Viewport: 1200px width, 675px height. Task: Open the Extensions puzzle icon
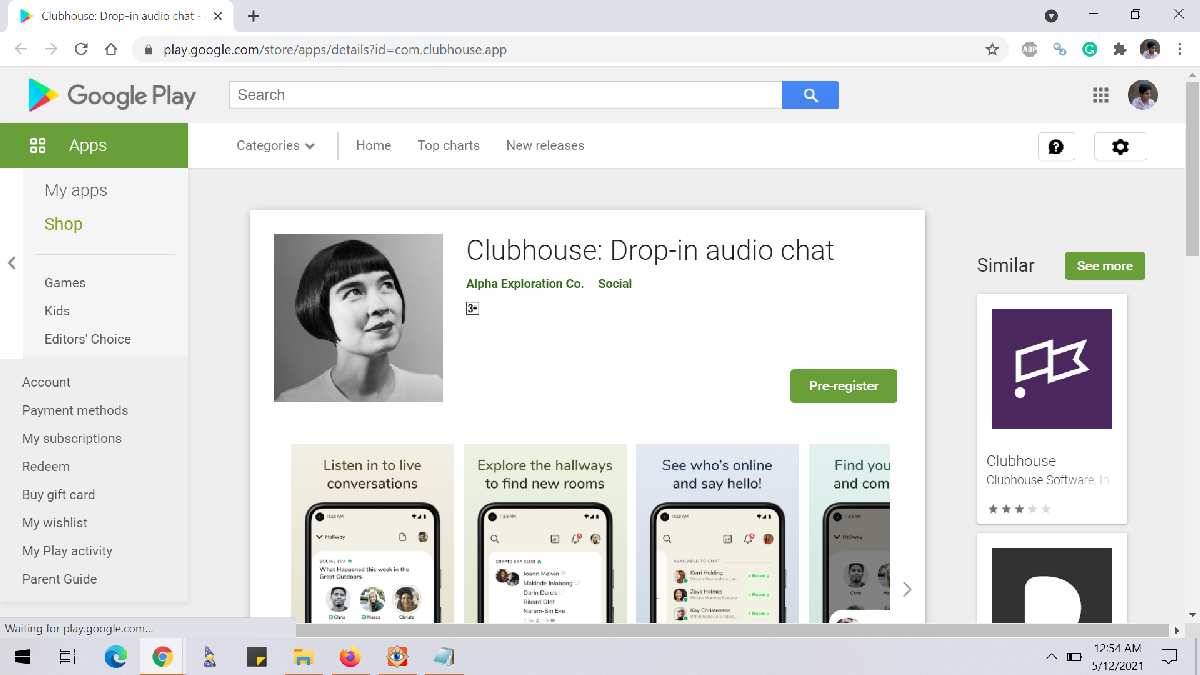[x=1120, y=49]
